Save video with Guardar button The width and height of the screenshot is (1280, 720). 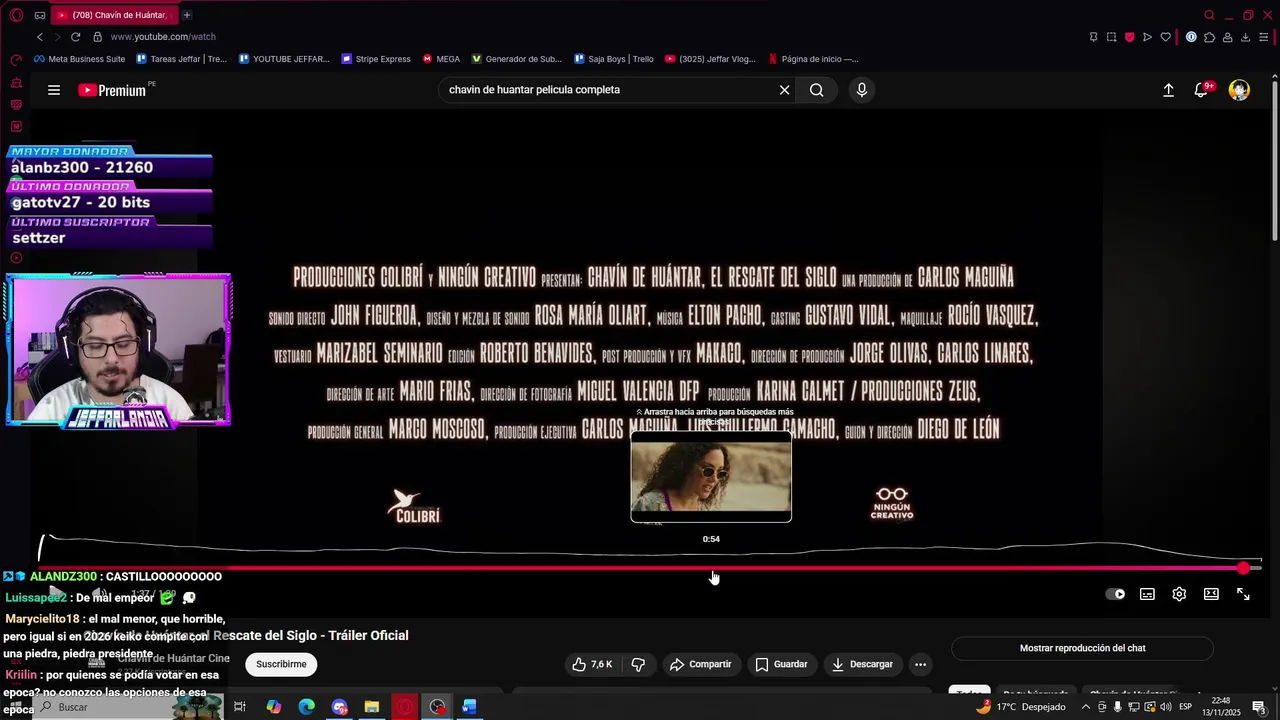781,664
